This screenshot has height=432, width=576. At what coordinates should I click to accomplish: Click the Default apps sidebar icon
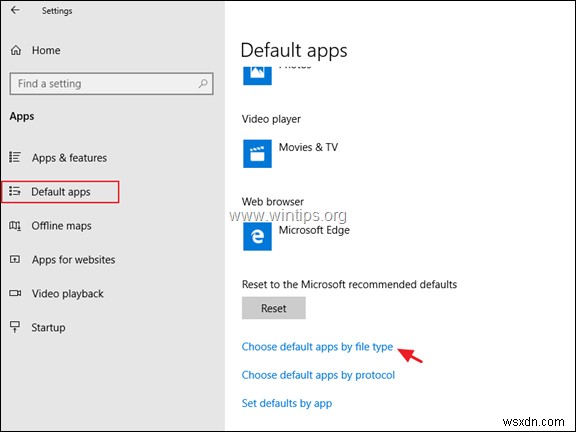(x=15, y=191)
